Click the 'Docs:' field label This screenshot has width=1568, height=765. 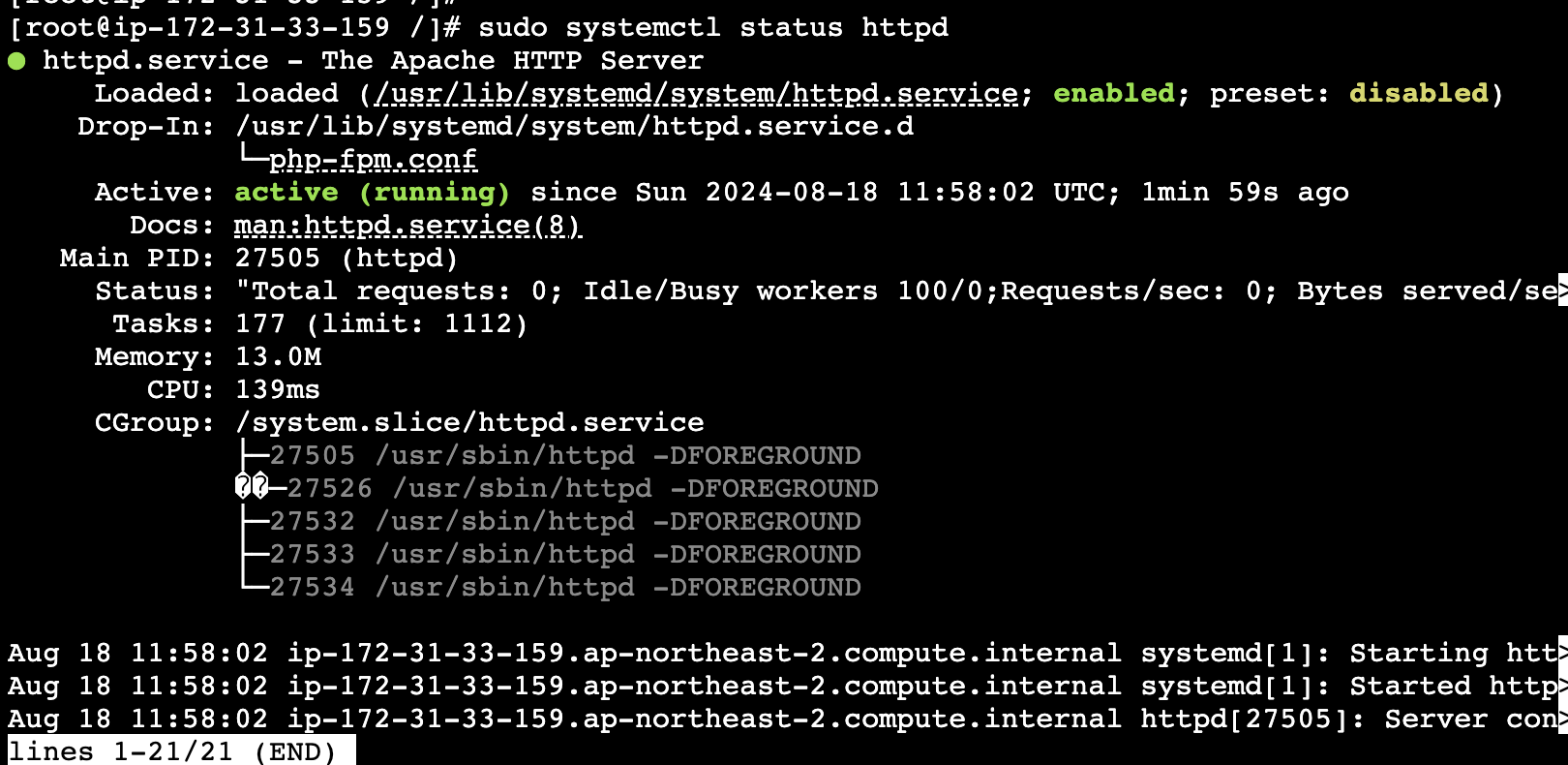pyautogui.click(x=171, y=226)
